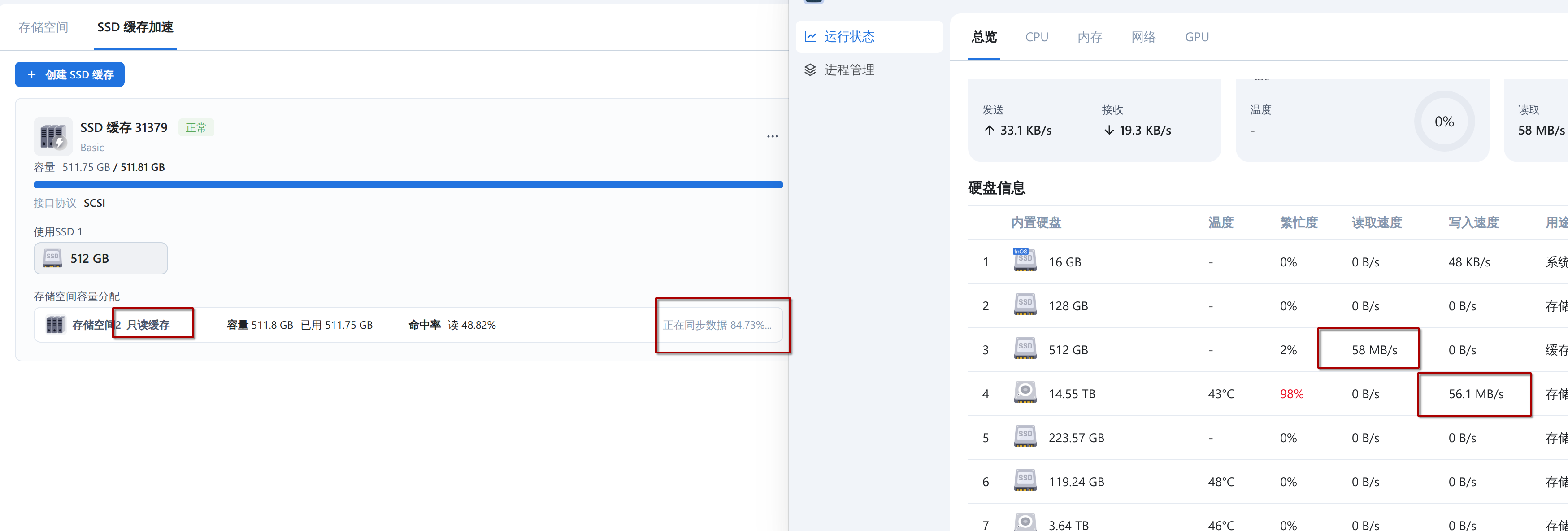Open 运行状态 in the sidebar
Image resolution: width=1568 pixels, height=531 pixels.
[869, 36]
